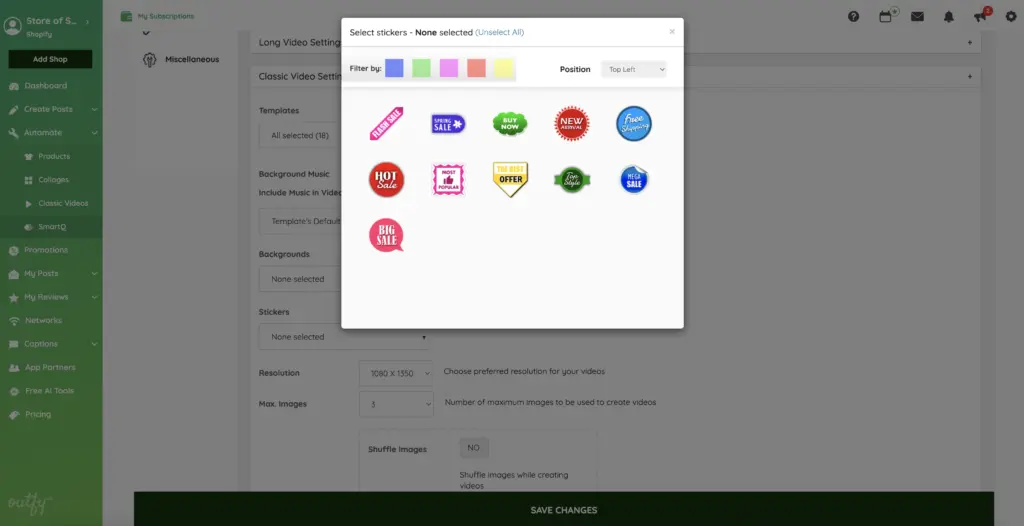The height and width of the screenshot is (526, 1024).
Task: Open the mail envelope icon
Action: [x=917, y=16]
